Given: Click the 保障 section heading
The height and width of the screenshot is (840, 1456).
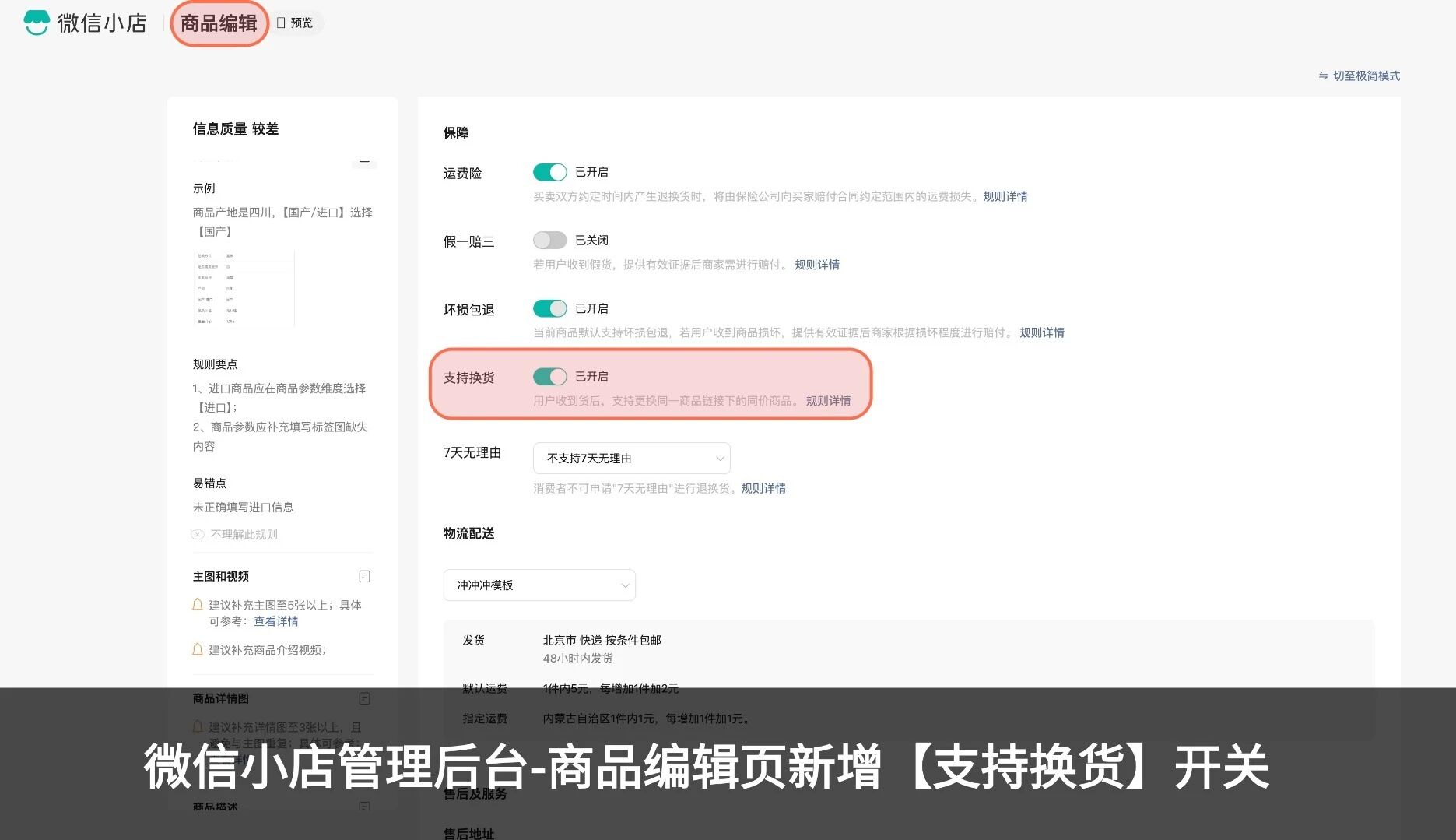Looking at the screenshot, I should coord(456,133).
